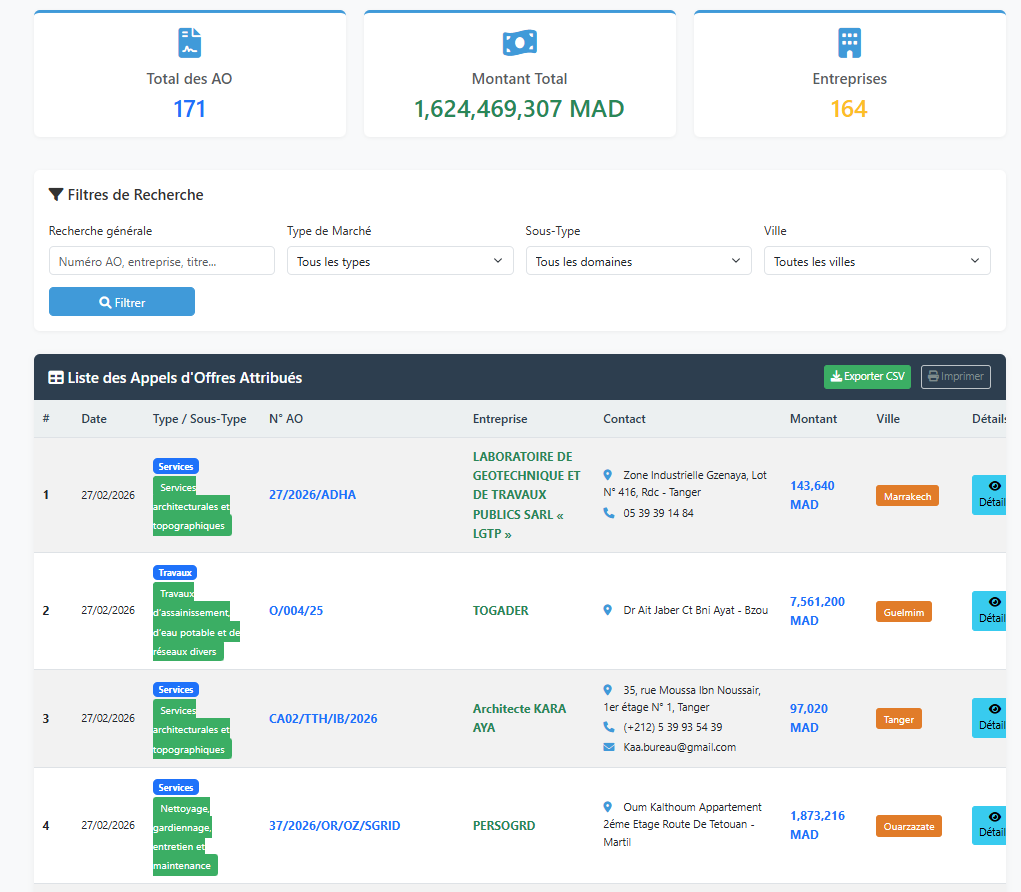Select the orange Marrakech city badge
1021x892 pixels.
click(907, 496)
